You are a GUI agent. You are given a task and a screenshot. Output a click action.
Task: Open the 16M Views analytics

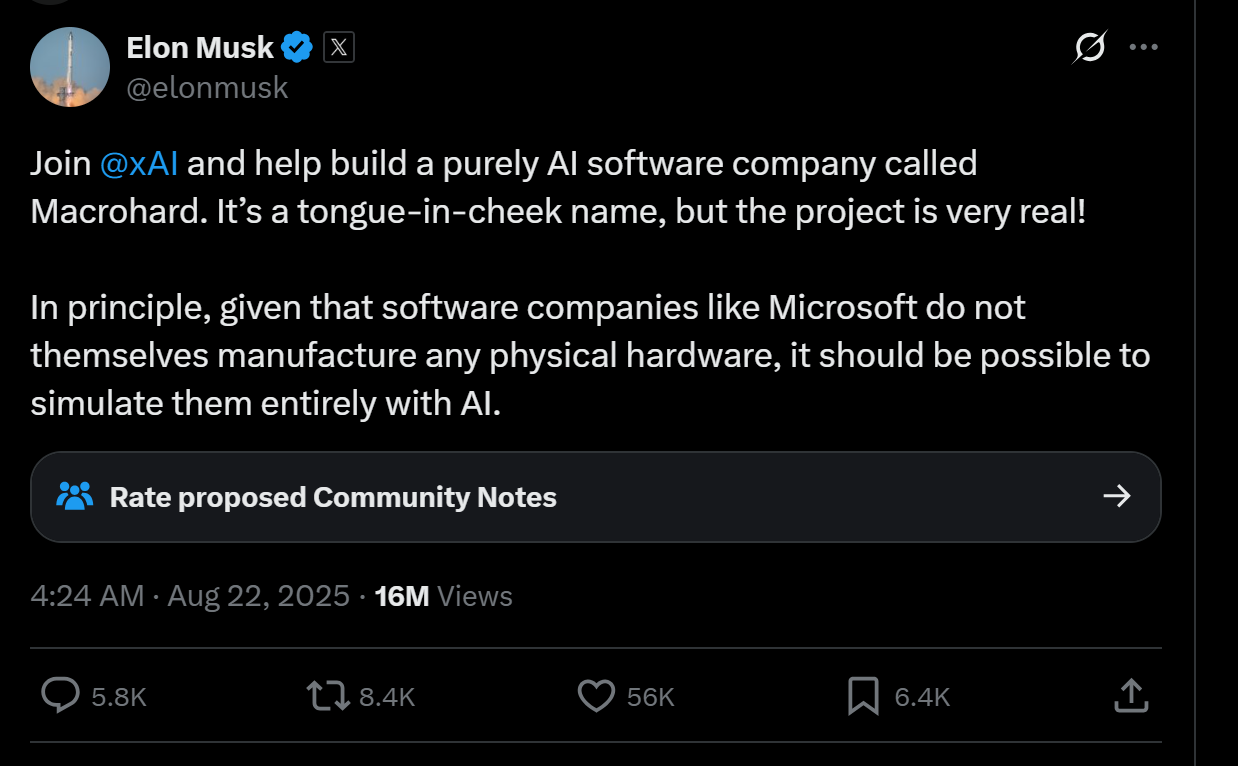point(442,596)
